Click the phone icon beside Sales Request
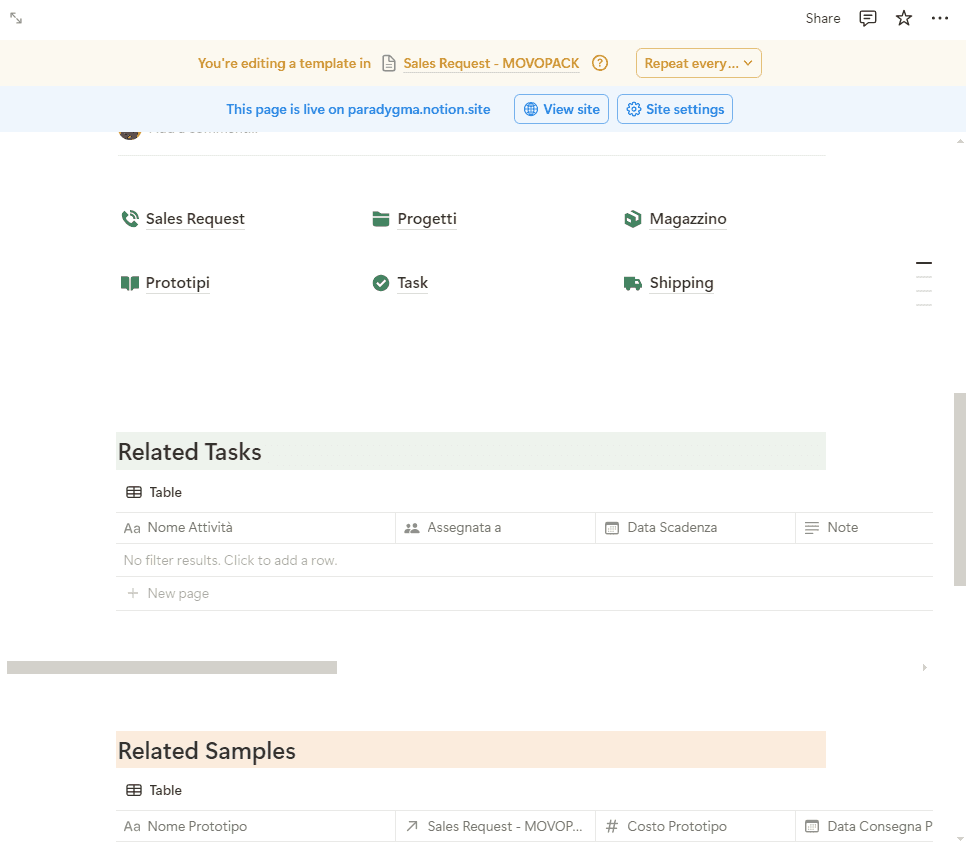966x842 pixels. pos(129,218)
